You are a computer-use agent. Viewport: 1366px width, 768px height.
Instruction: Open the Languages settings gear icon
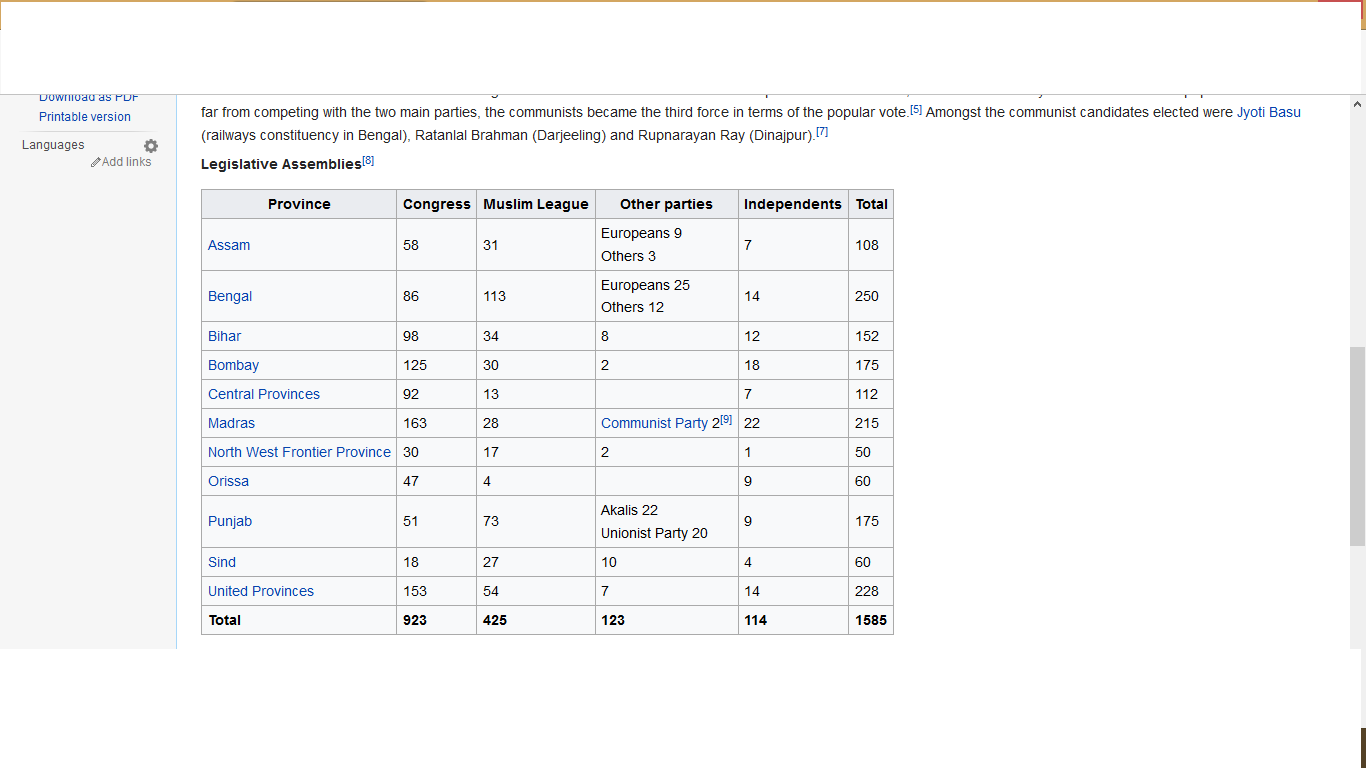click(151, 146)
